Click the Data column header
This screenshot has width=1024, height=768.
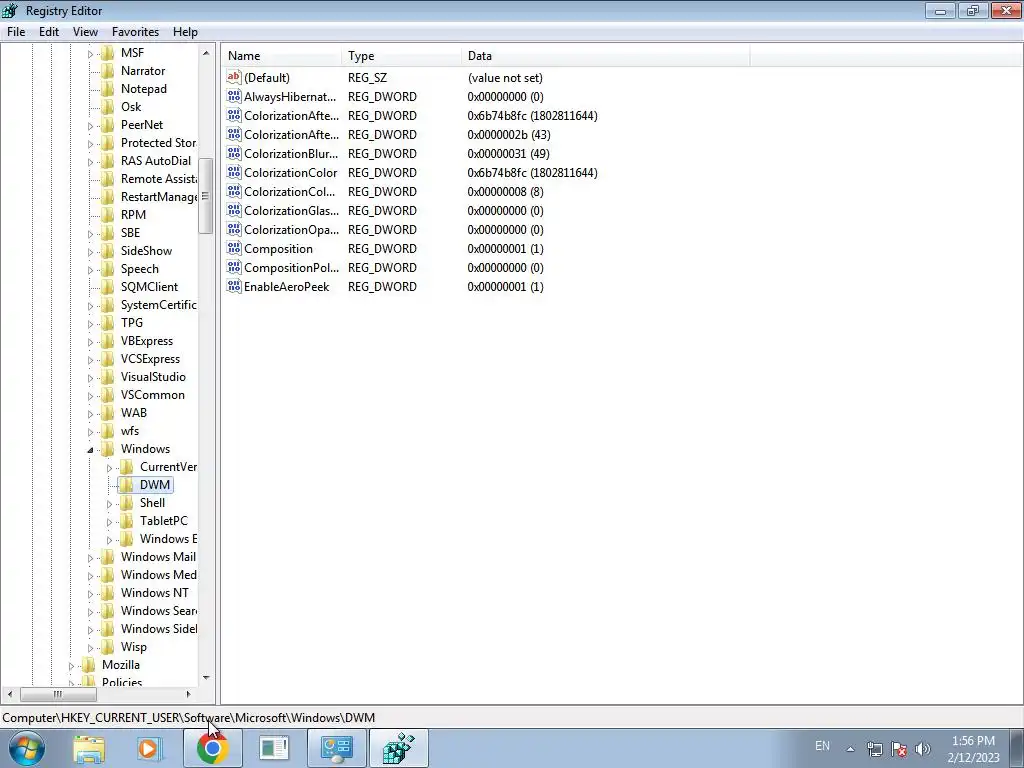coord(605,56)
